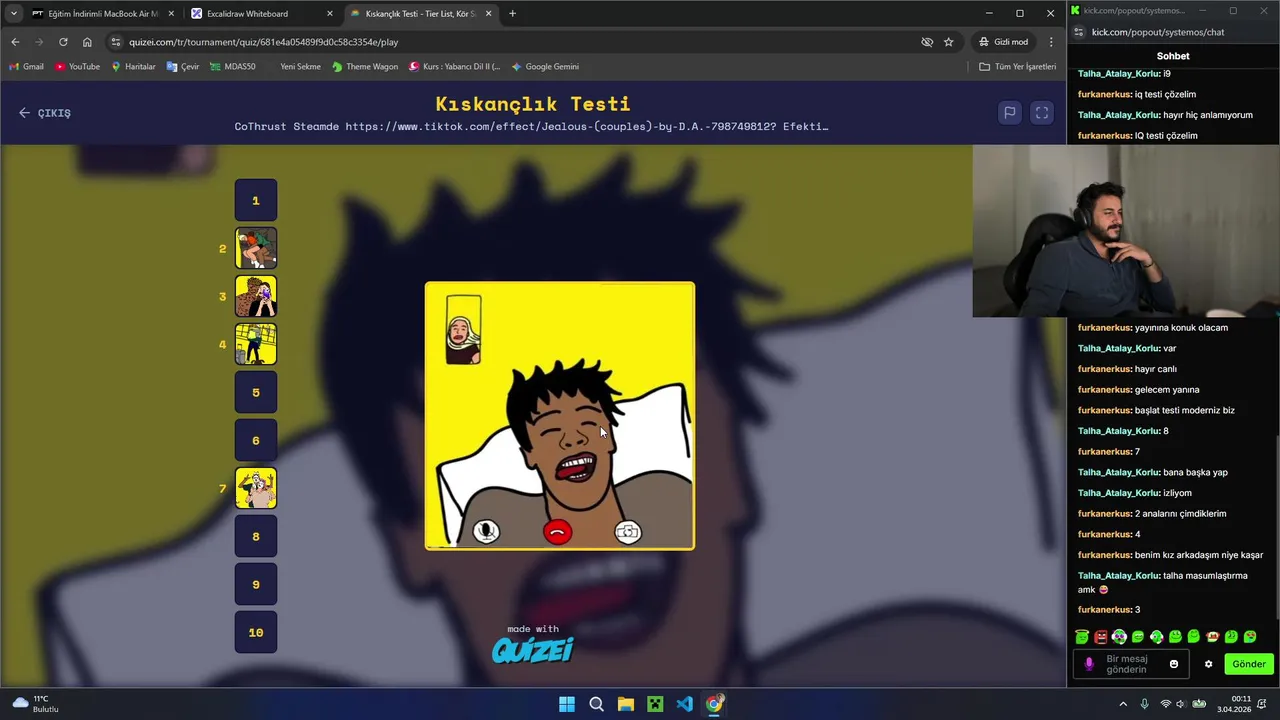Open a new browser tab
The width and height of the screenshot is (1280, 720).
click(513, 14)
